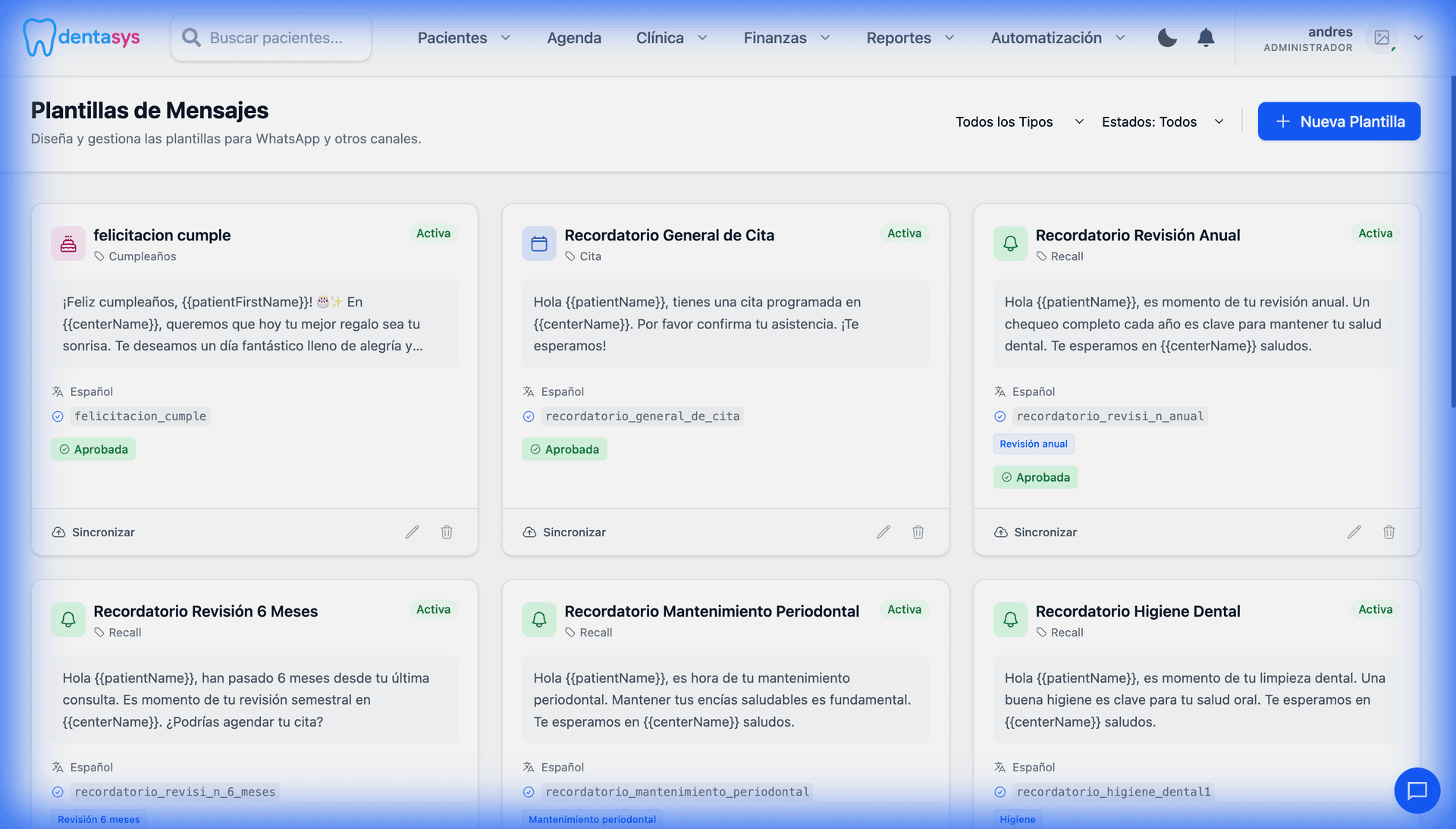Delete the Recordatorio Revisión Anual template
Viewport: 1456px width, 829px height.
[x=1389, y=532]
